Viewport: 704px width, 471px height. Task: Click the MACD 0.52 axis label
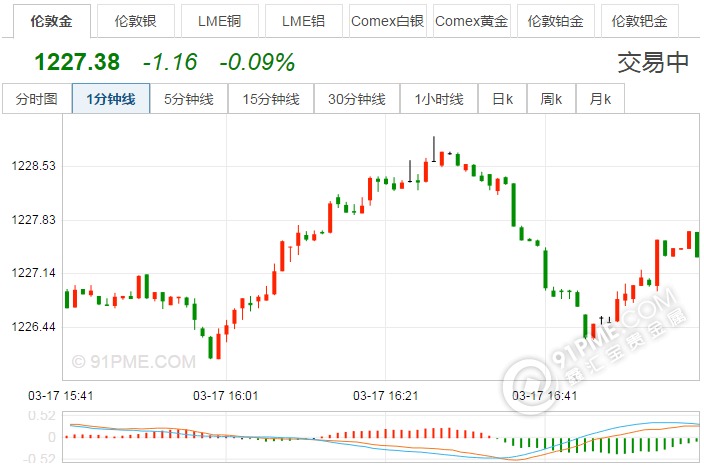click(x=42, y=416)
